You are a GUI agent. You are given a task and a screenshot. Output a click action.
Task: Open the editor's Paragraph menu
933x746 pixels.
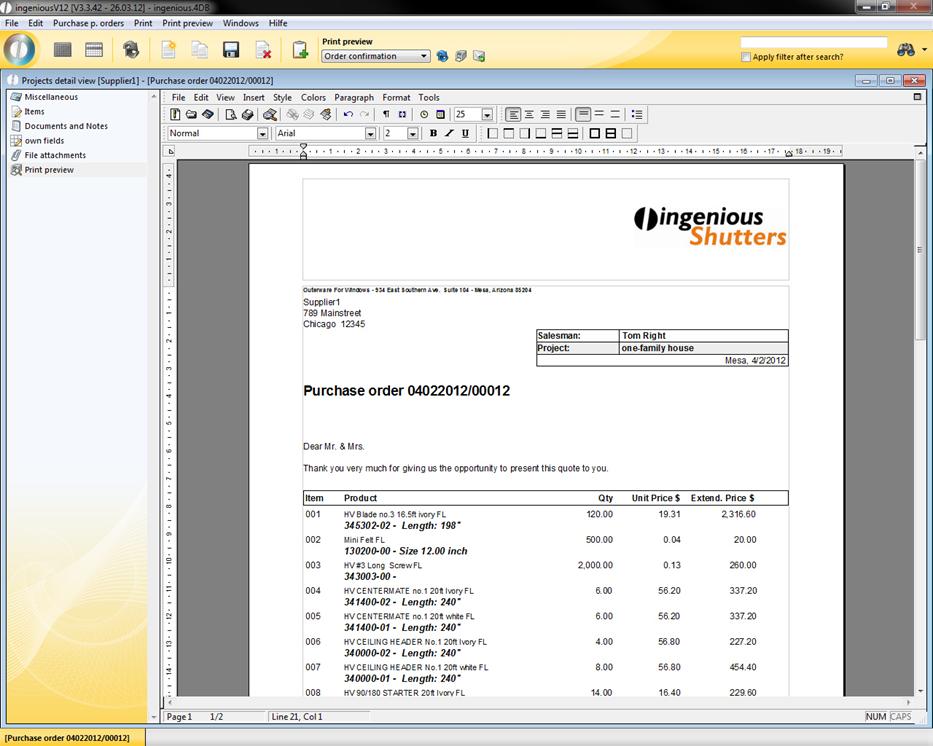[354, 98]
